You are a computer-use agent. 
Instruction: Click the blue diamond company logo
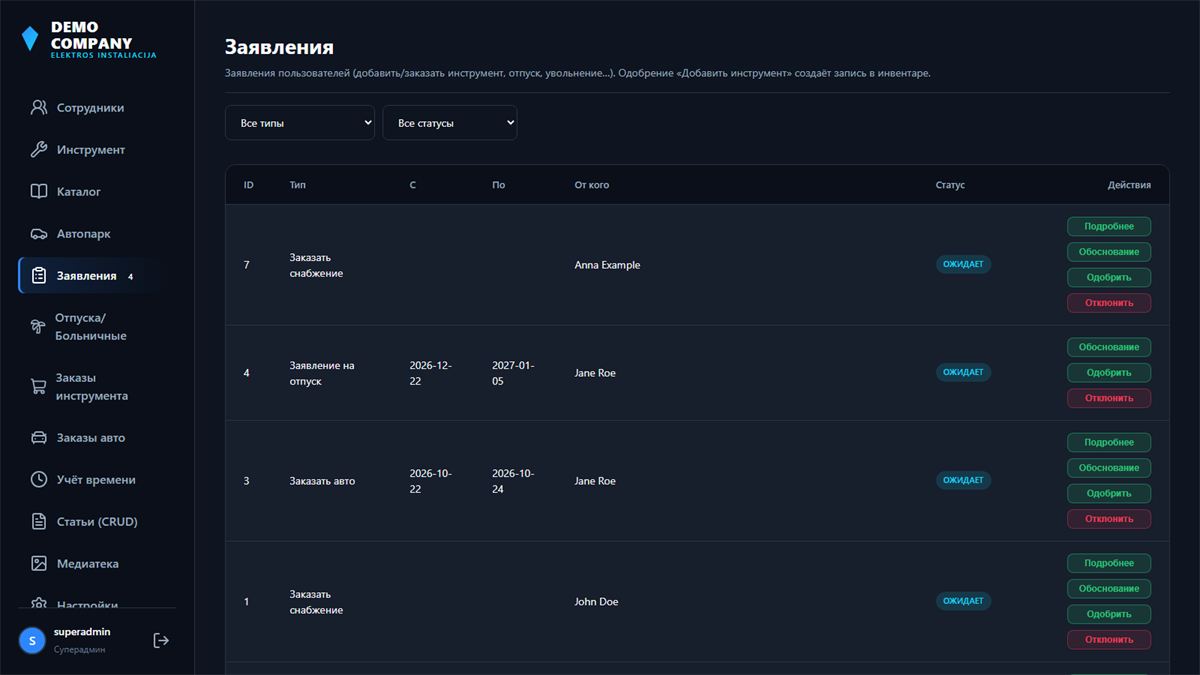(x=30, y=39)
